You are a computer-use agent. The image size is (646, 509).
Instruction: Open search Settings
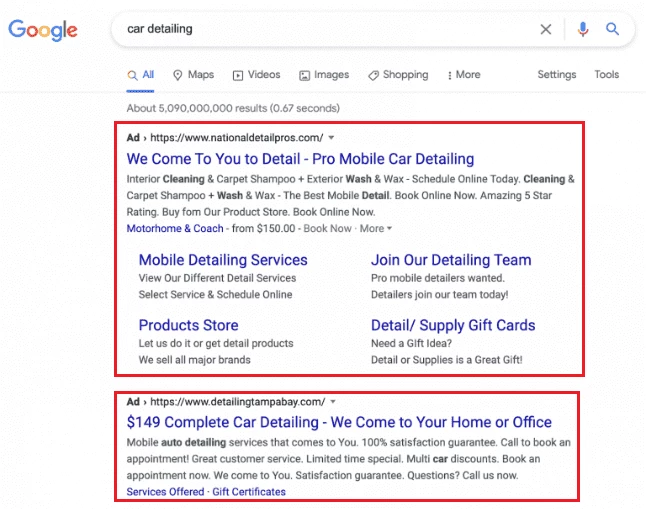coord(557,75)
